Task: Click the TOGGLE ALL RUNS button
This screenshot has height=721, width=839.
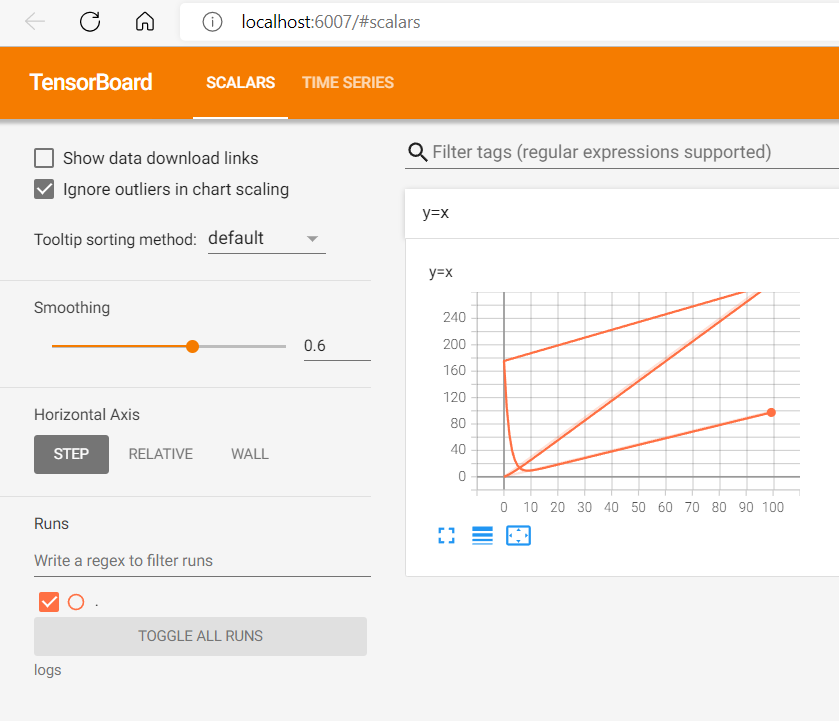Action: click(x=199, y=636)
